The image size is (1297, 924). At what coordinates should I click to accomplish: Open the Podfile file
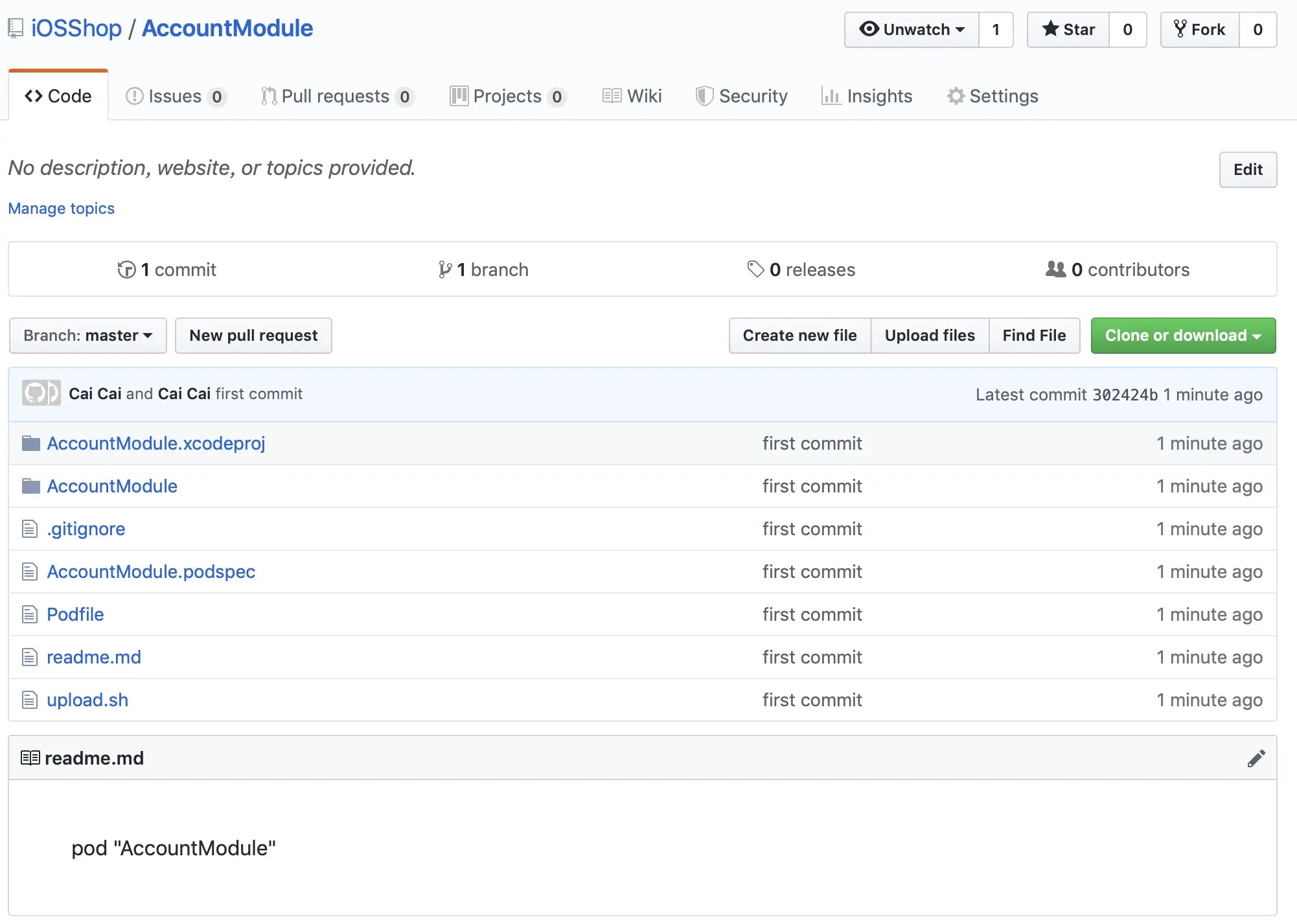75,614
